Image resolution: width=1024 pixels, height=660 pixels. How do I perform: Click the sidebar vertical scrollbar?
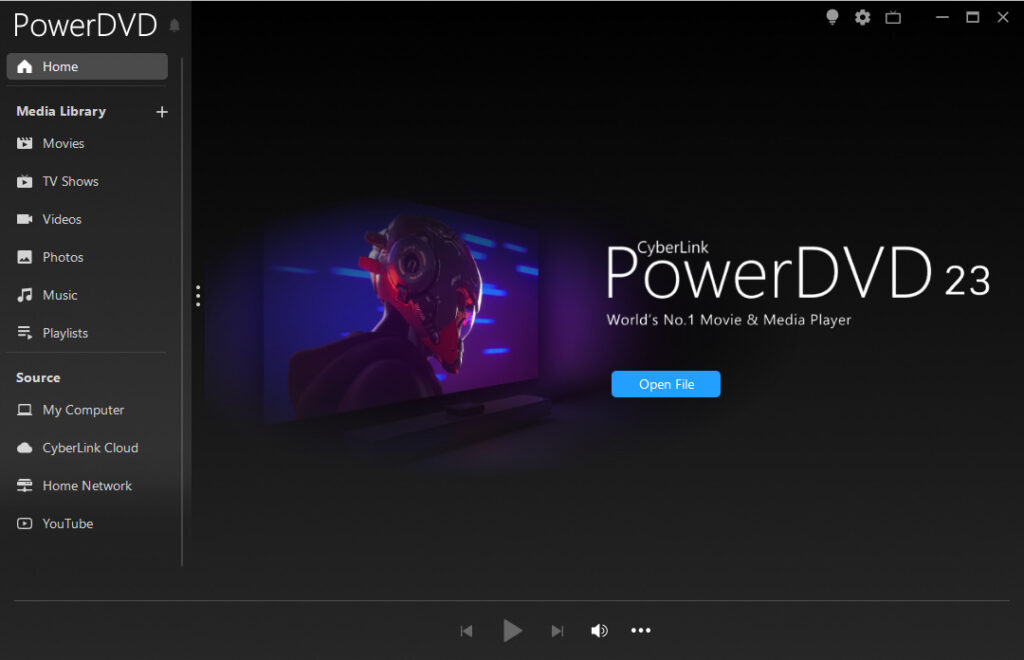[182, 311]
